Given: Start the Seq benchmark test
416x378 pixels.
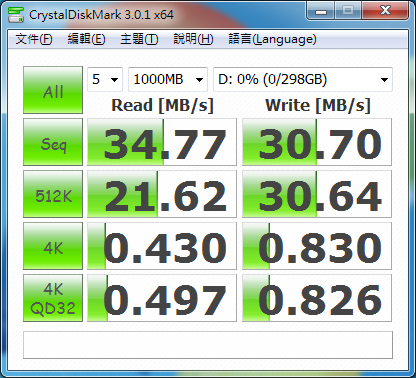Looking at the screenshot, I should pyautogui.click(x=53, y=142).
